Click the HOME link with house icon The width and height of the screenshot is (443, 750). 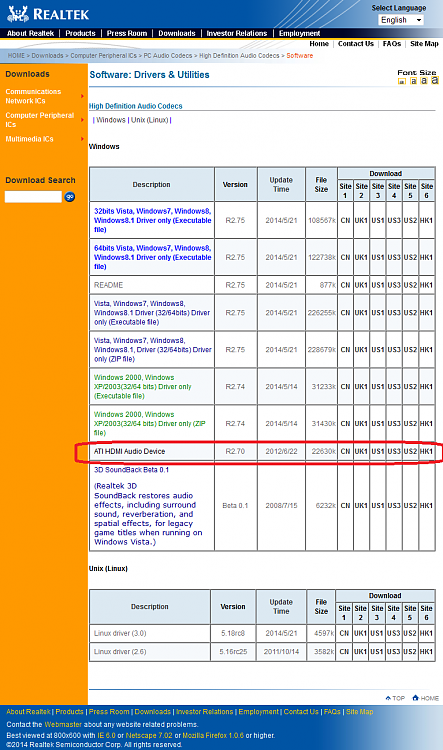[x=426, y=698]
